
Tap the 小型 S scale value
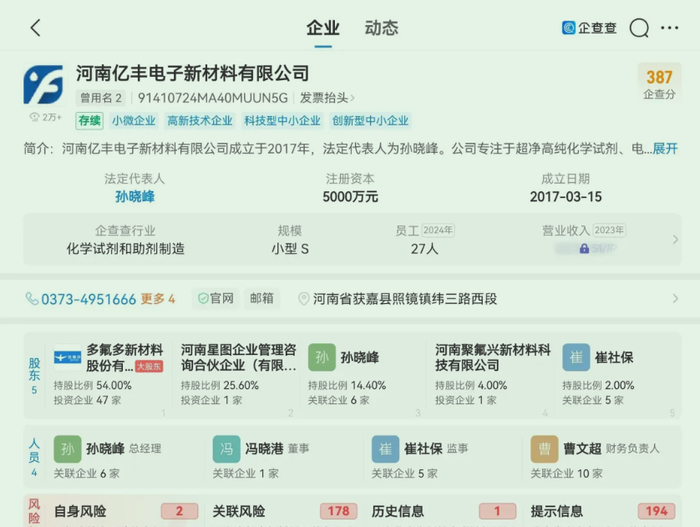pos(290,249)
